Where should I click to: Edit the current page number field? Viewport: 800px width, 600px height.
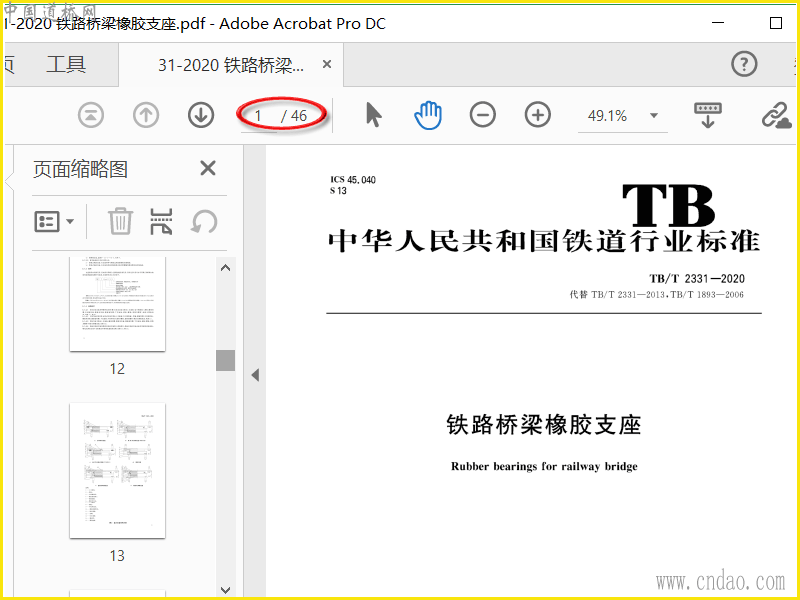[259, 116]
